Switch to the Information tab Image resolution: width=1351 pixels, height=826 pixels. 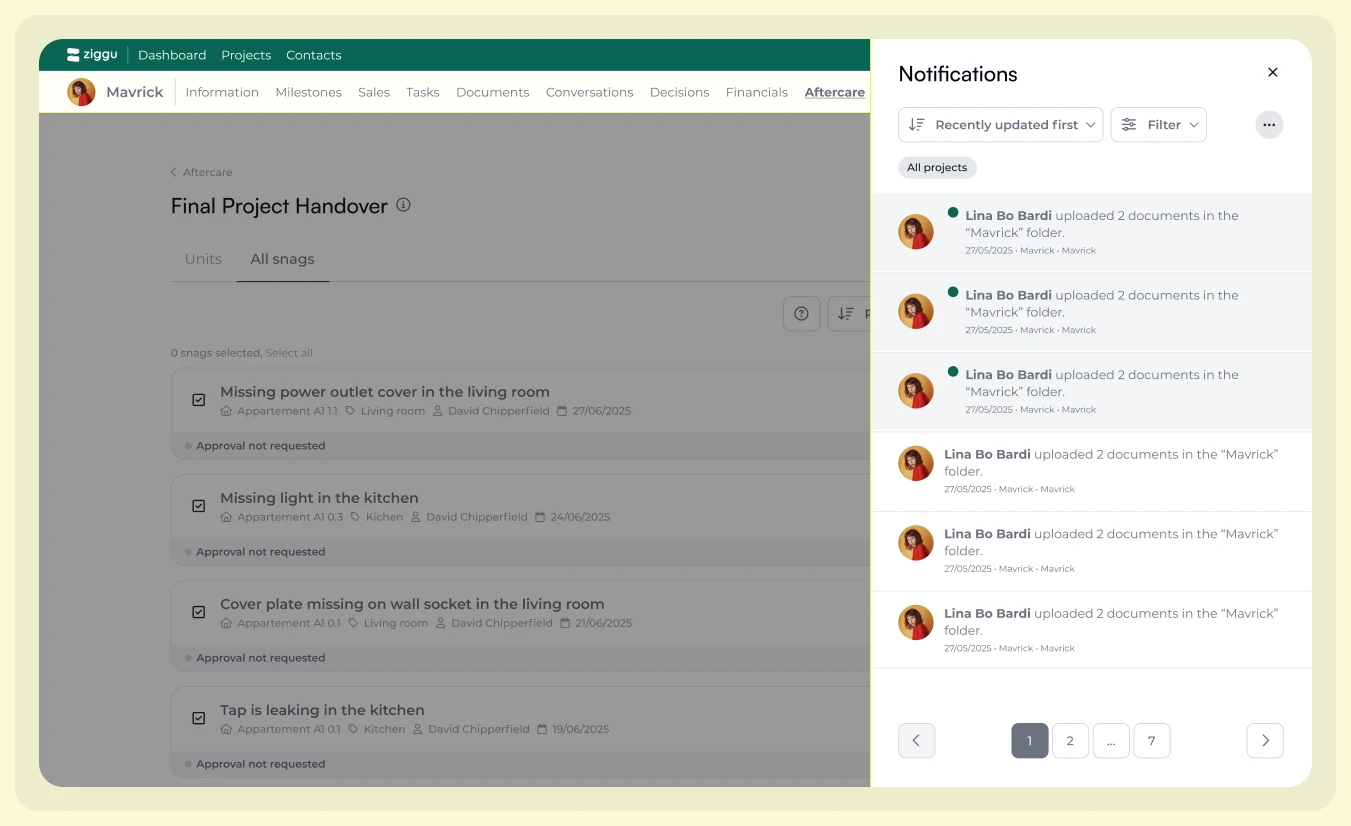coord(222,92)
